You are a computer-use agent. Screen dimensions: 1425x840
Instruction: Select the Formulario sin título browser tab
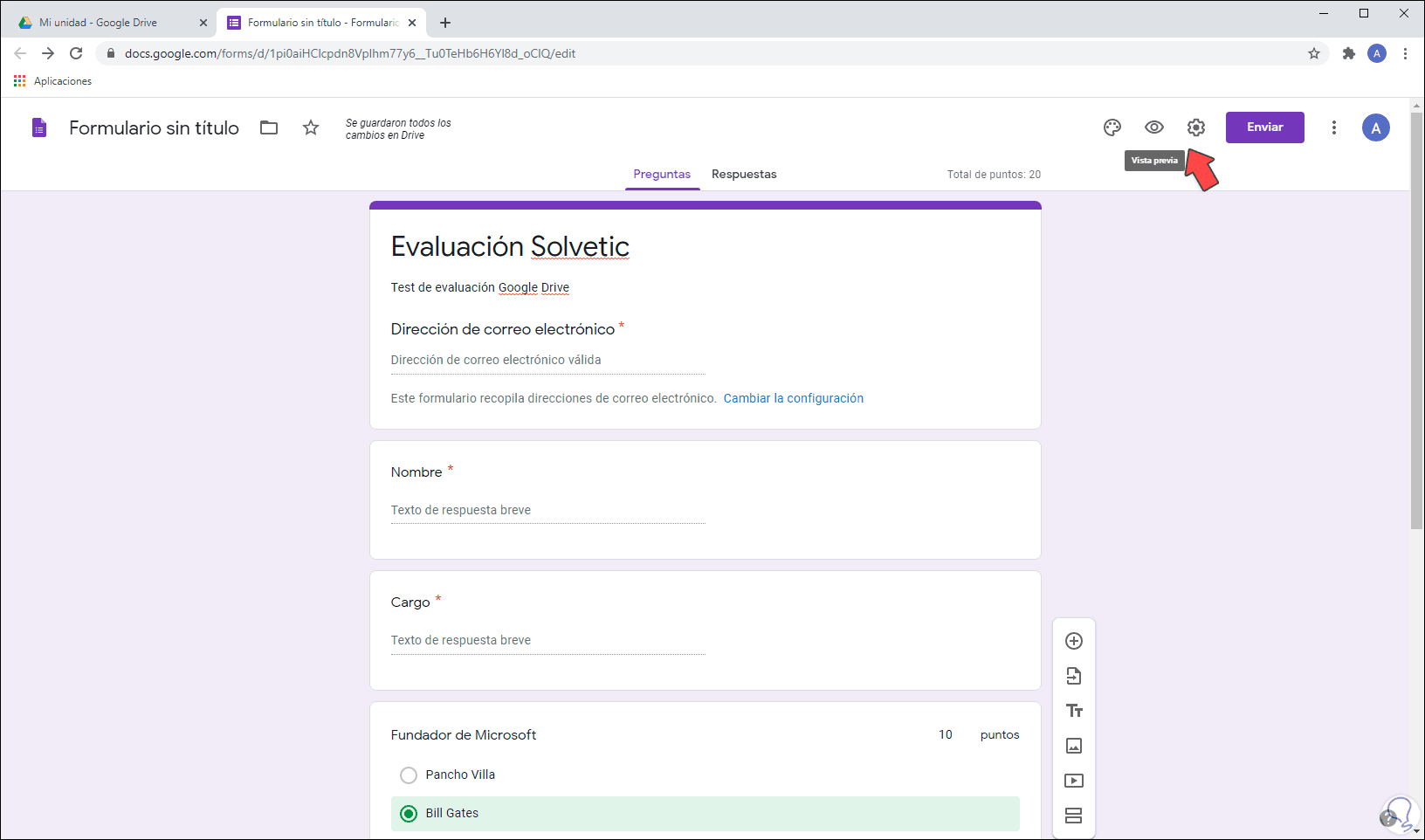320,23
